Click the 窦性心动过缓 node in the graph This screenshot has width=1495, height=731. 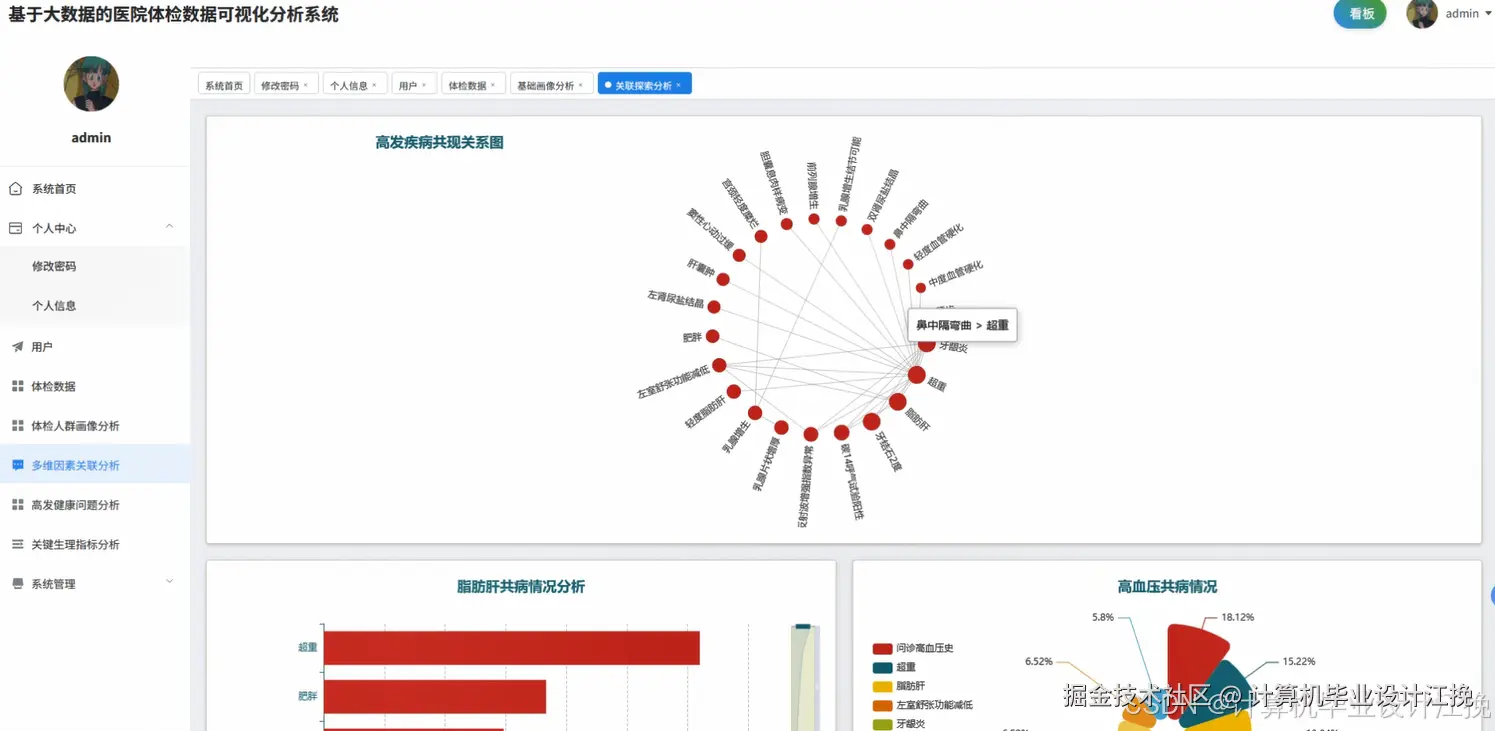coord(739,255)
